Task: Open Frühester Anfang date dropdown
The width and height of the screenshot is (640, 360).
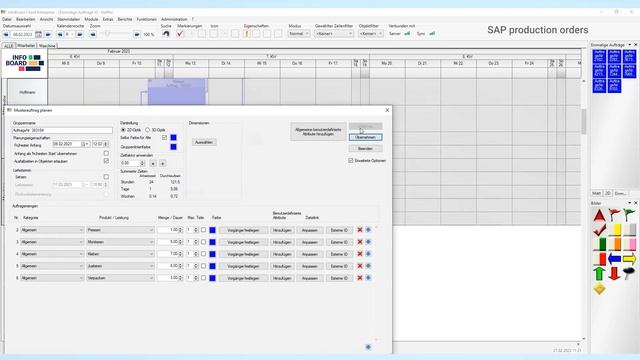Action: pos(86,144)
